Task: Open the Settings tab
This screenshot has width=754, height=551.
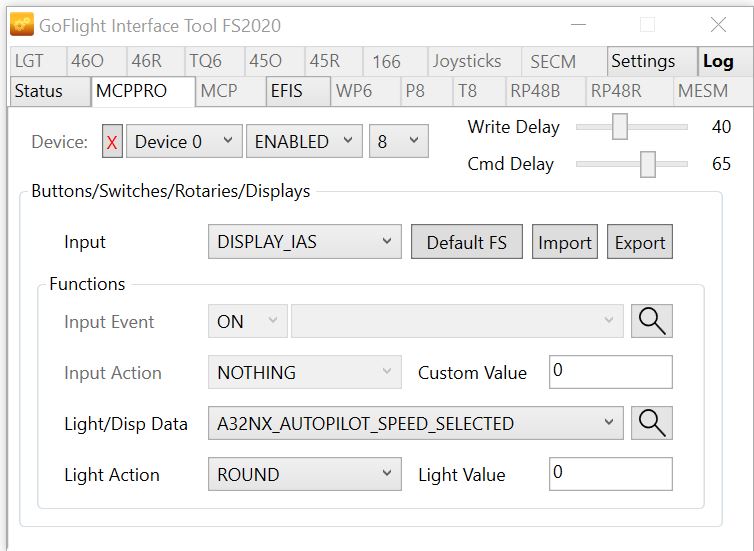Action: (643, 61)
